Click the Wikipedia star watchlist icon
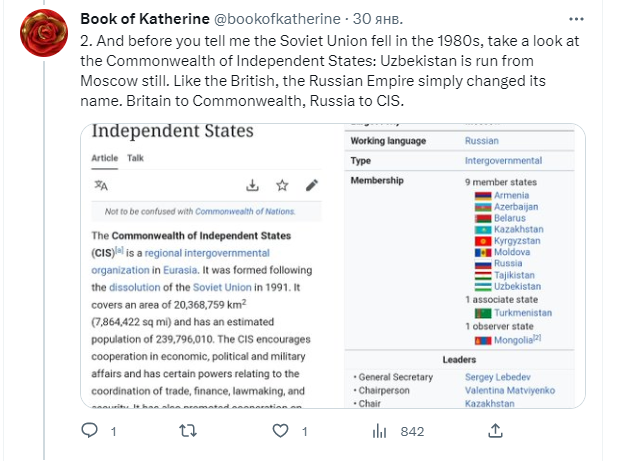Viewport: 619px width, 461px height. coord(282,185)
